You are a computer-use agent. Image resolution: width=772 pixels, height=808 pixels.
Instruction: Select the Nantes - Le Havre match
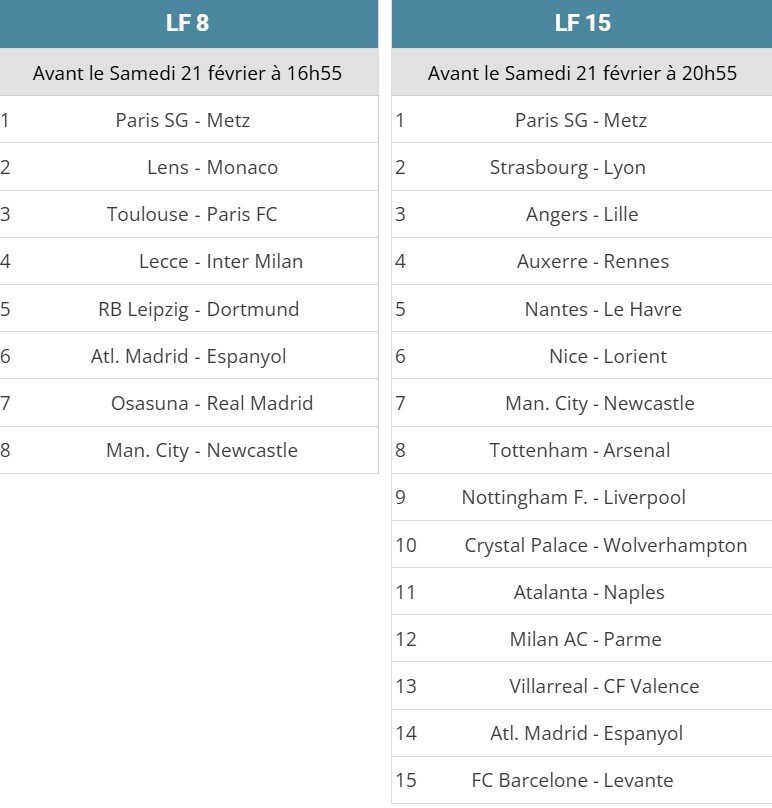pyautogui.click(x=603, y=309)
